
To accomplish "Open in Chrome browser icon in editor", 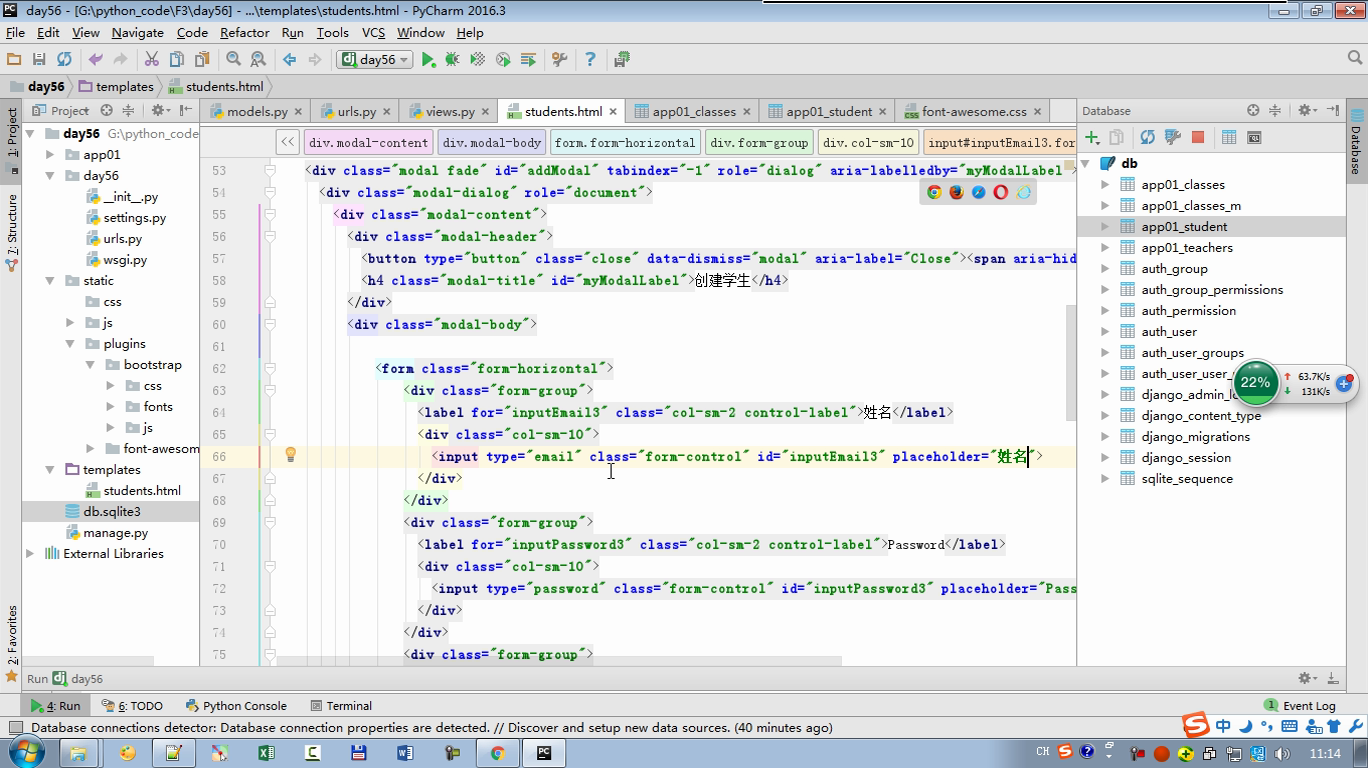I will [x=934, y=192].
